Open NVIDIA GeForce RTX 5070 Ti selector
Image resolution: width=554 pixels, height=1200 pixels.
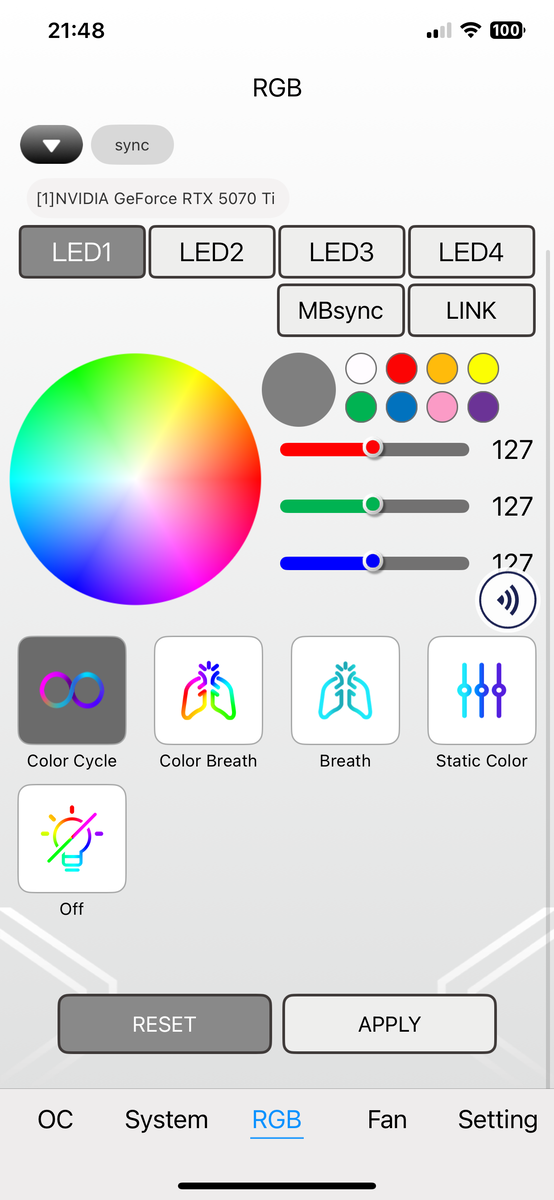point(157,198)
